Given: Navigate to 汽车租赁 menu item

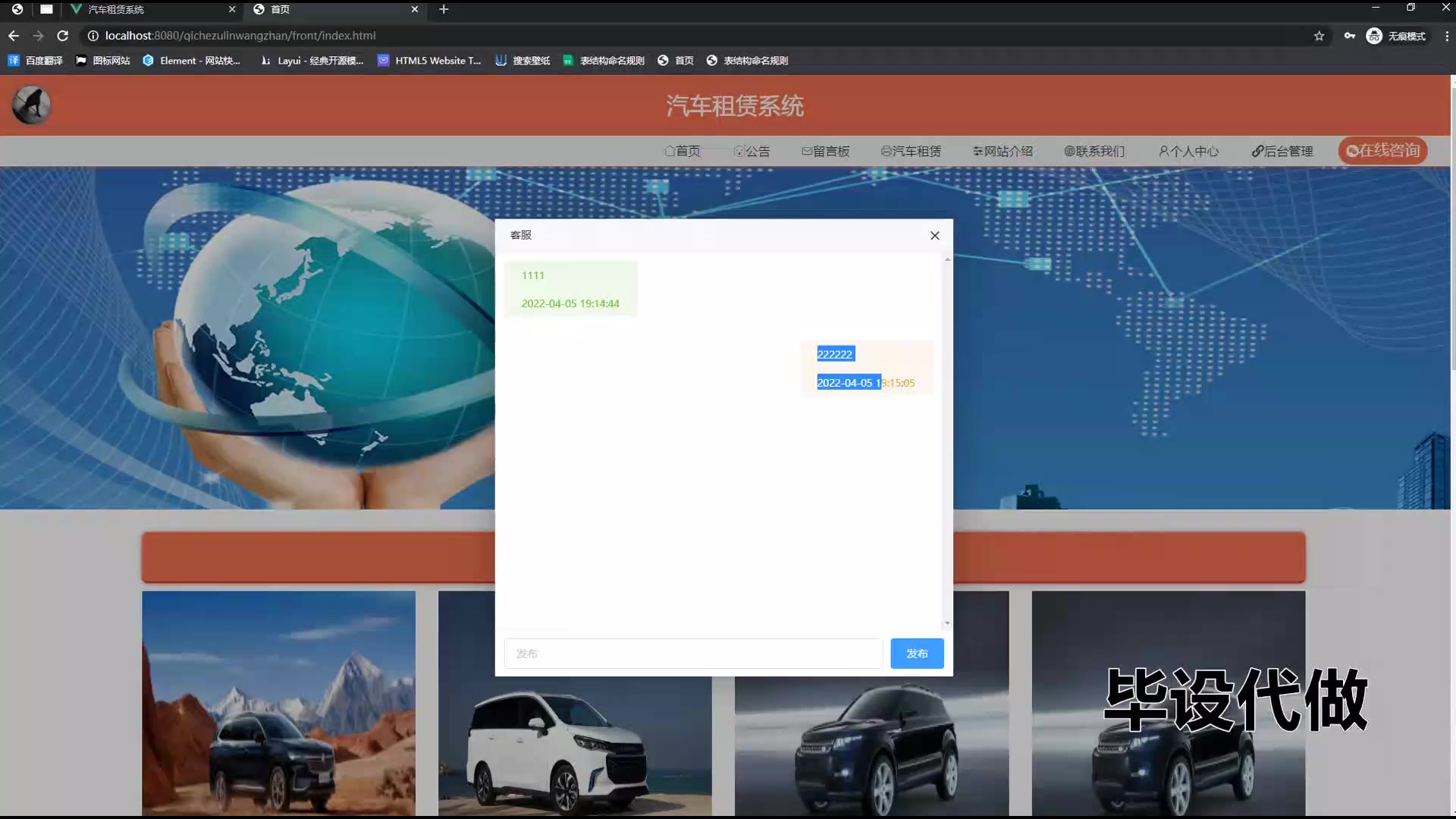Looking at the screenshot, I should 911,152.
